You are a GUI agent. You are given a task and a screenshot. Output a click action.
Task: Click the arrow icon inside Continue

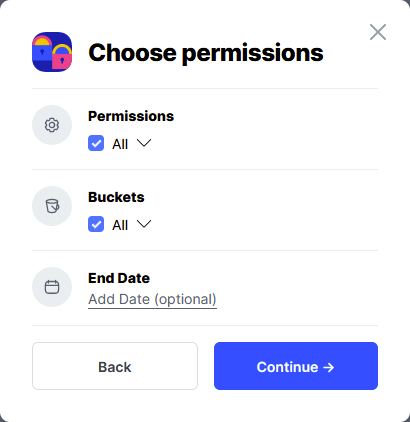pos(329,367)
